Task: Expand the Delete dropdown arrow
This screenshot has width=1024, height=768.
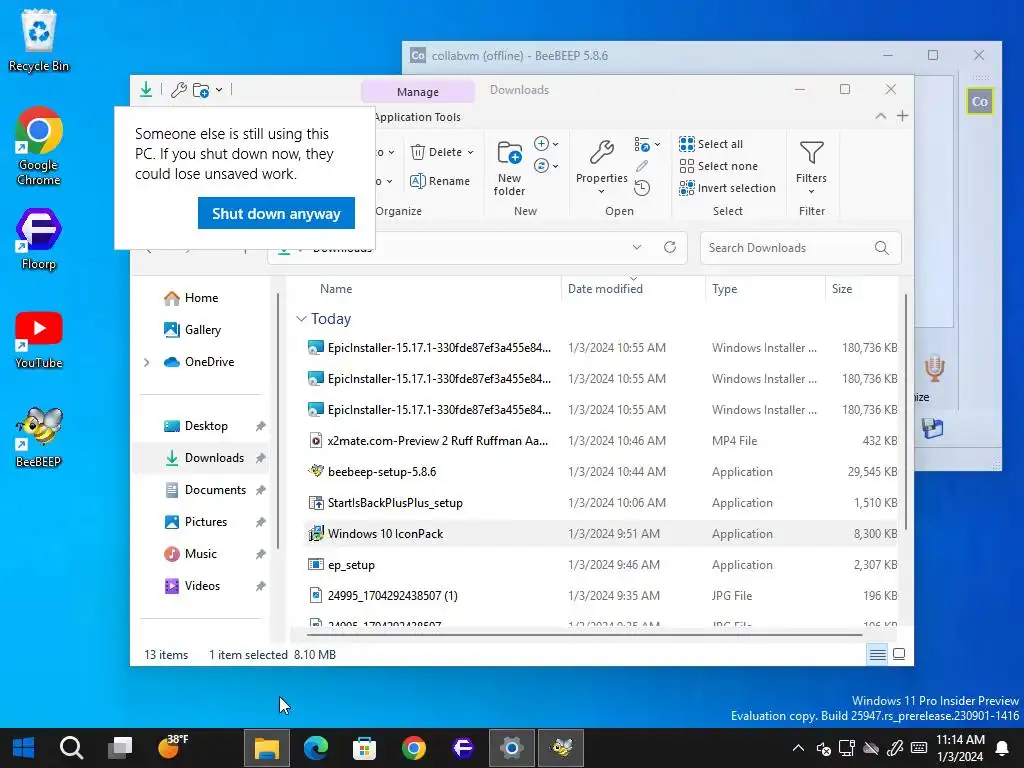Action: (470, 152)
